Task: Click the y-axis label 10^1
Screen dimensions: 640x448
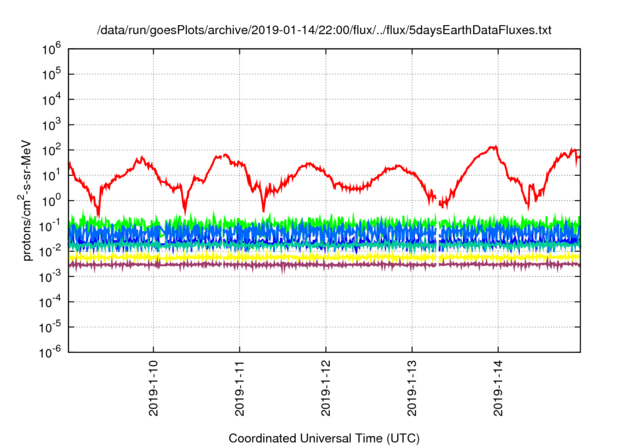Action: [52, 175]
